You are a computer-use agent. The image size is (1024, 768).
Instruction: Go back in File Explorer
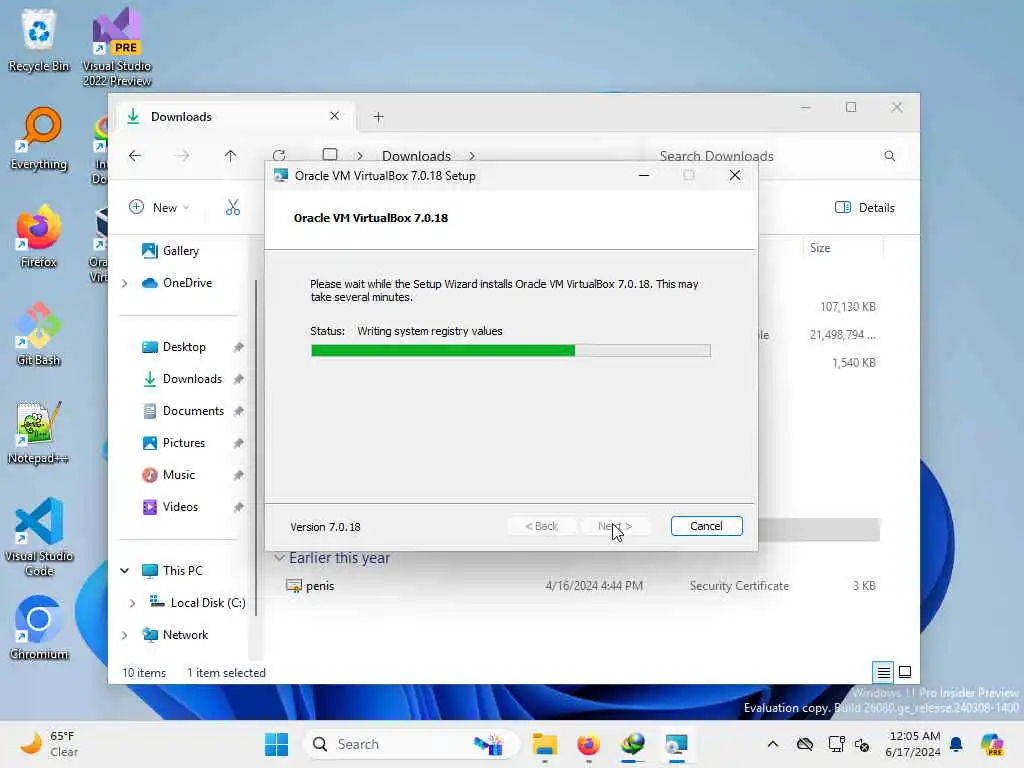pyautogui.click(x=135, y=155)
